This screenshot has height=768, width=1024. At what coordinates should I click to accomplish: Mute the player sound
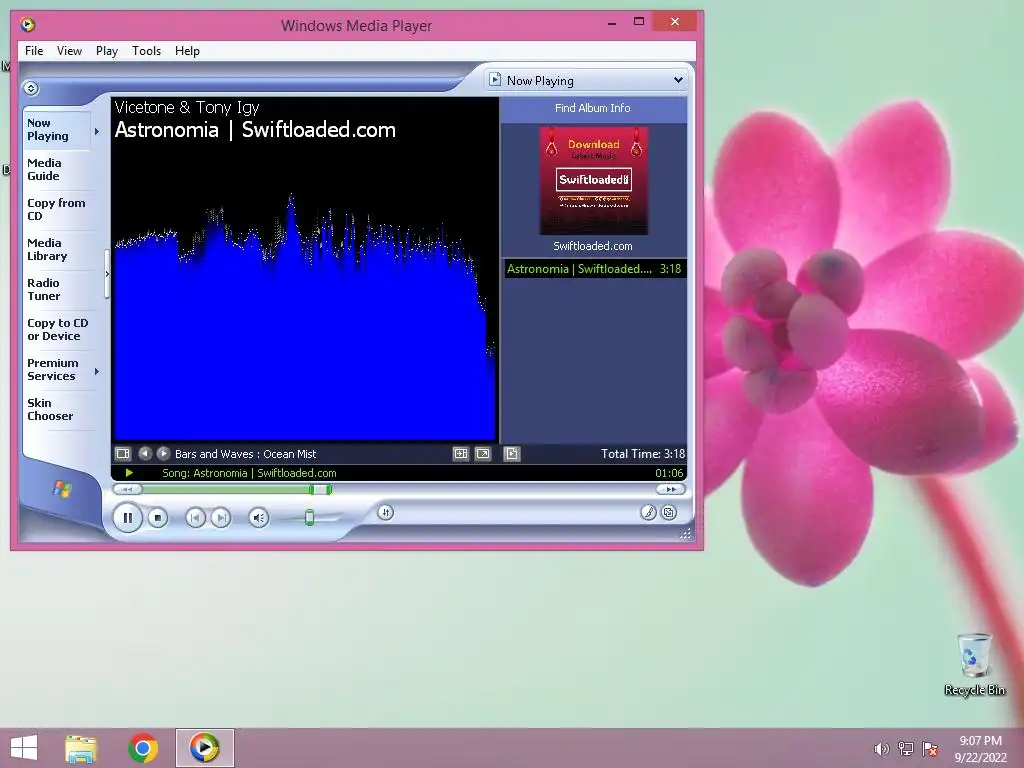259,518
